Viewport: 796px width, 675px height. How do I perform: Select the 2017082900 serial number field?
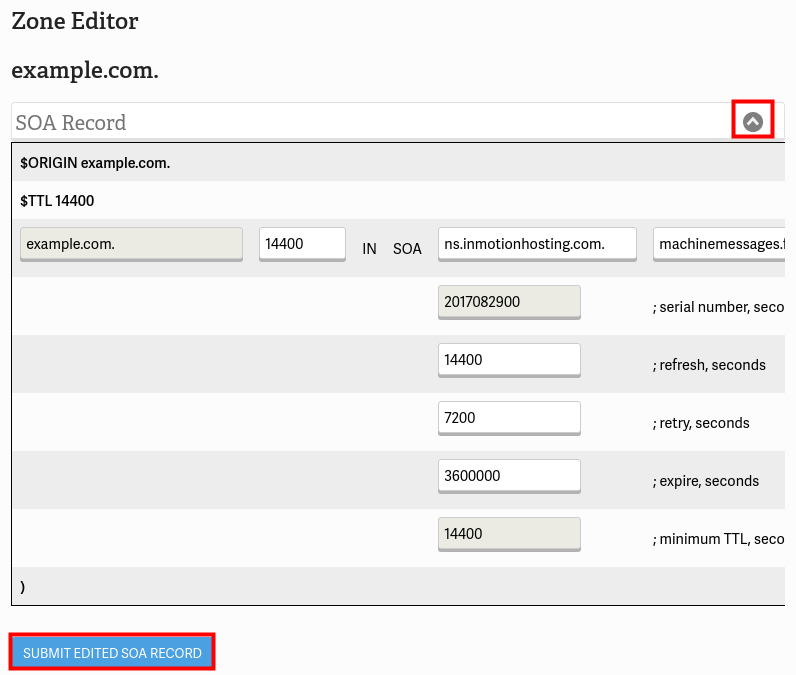pyautogui.click(x=509, y=301)
